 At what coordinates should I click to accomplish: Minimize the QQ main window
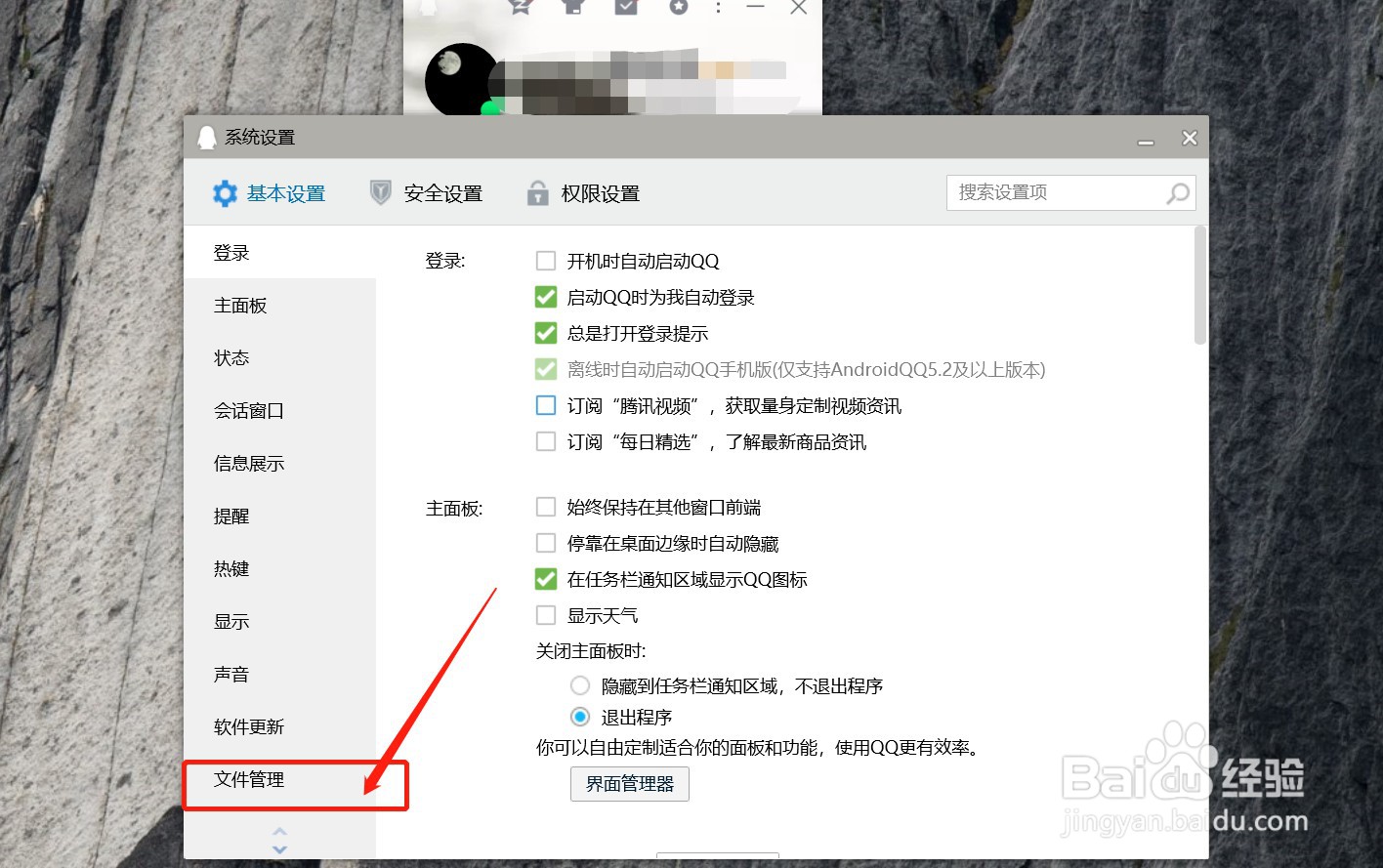pos(755,7)
